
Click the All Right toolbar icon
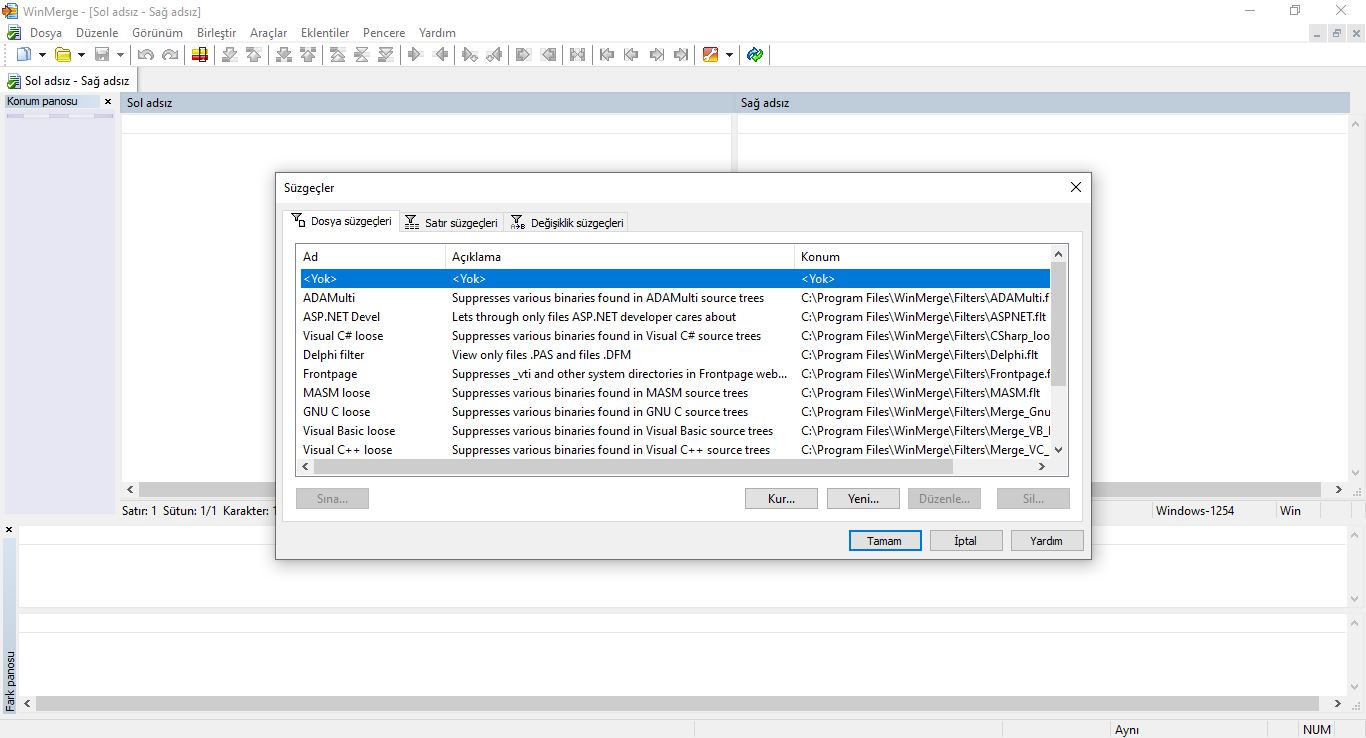click(523, 55)
